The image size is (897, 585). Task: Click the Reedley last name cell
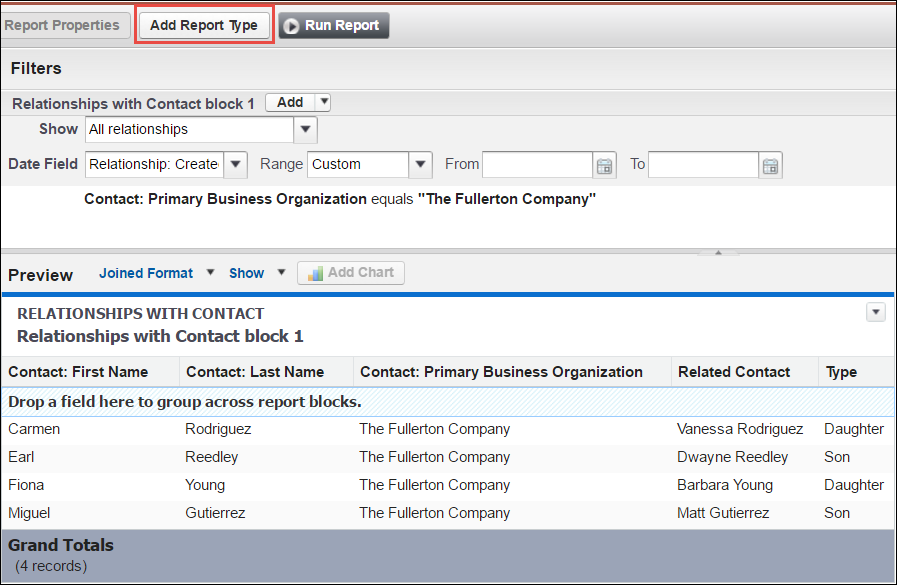pos(212,457)
